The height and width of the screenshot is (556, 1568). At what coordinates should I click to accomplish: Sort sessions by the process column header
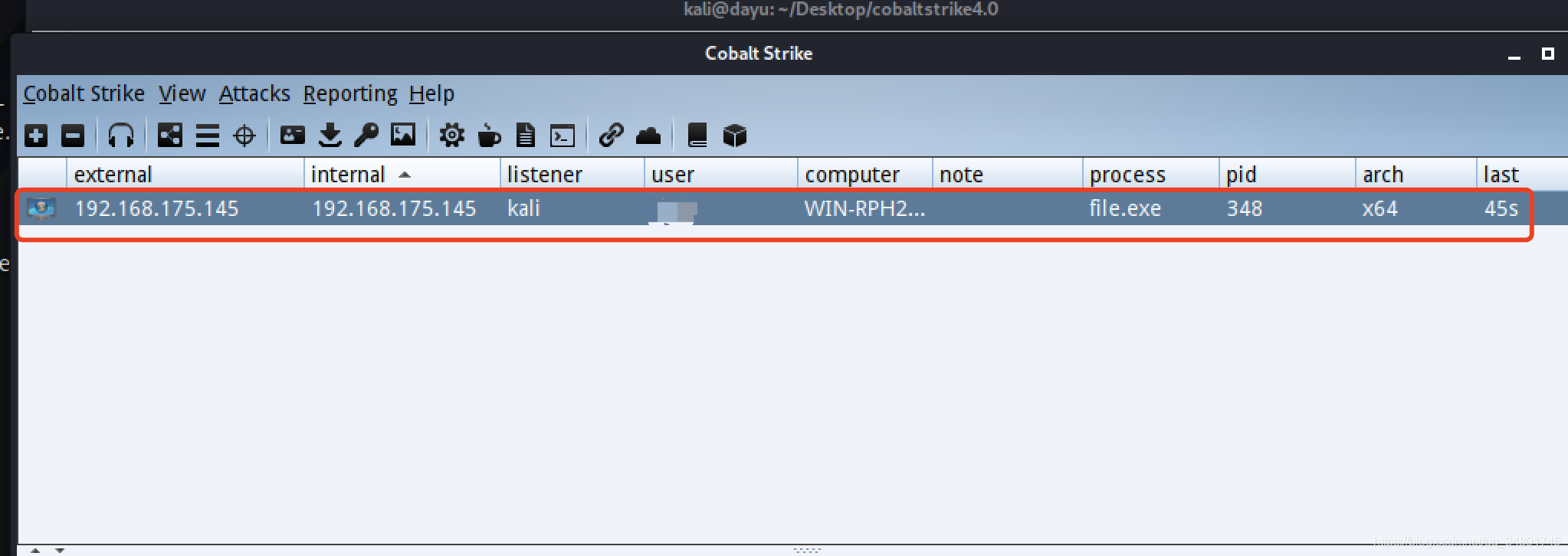[1151, 175]
